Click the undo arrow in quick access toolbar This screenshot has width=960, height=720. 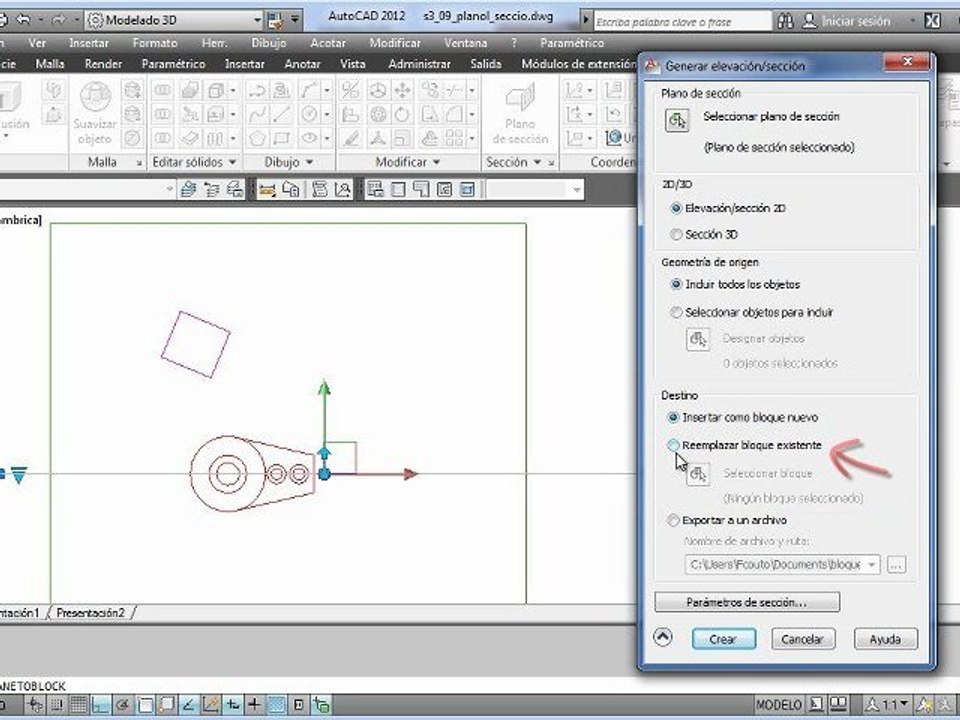coord(23,20)
